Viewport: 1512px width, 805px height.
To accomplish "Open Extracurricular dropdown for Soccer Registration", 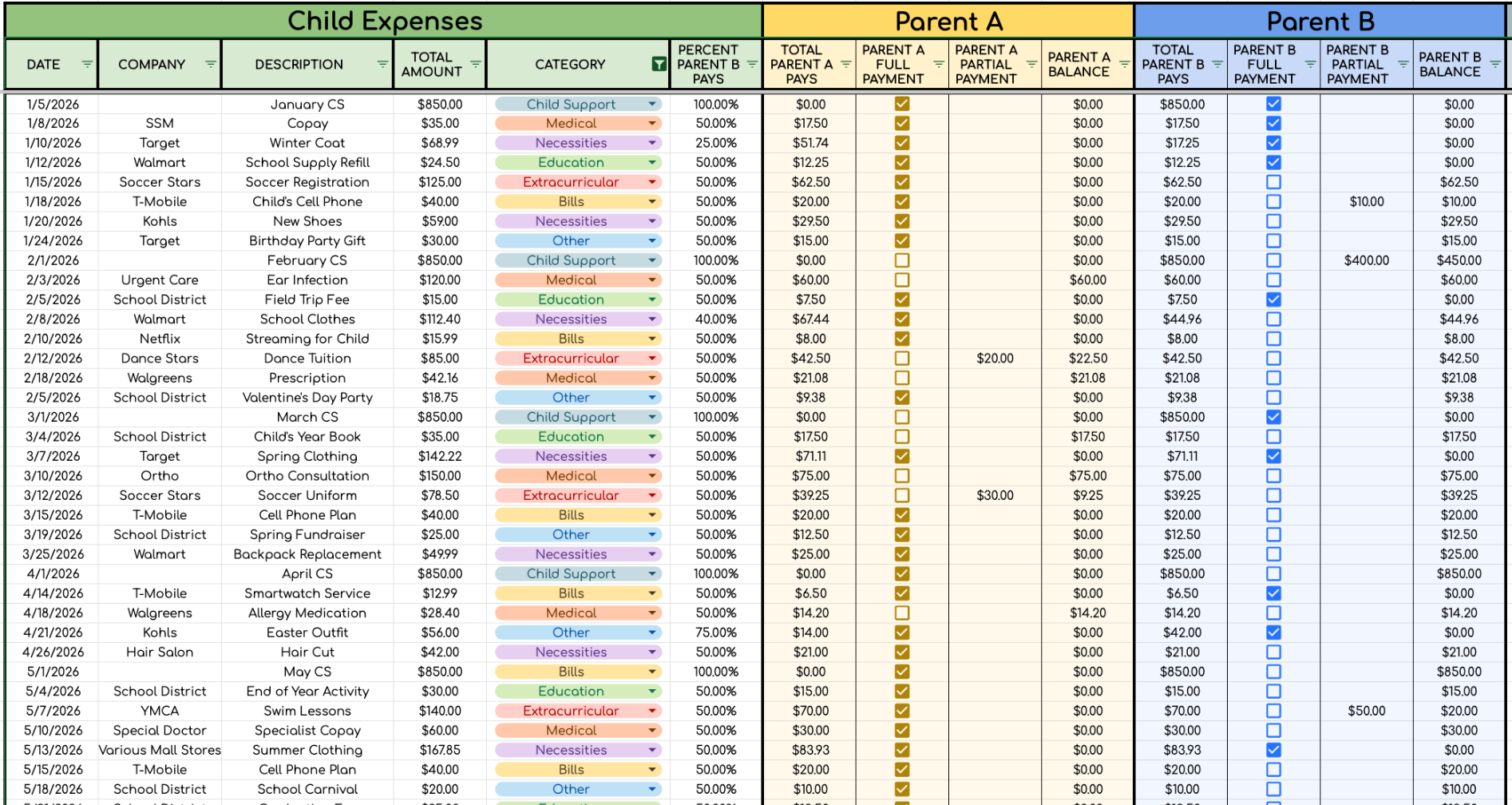I will 652,182.
